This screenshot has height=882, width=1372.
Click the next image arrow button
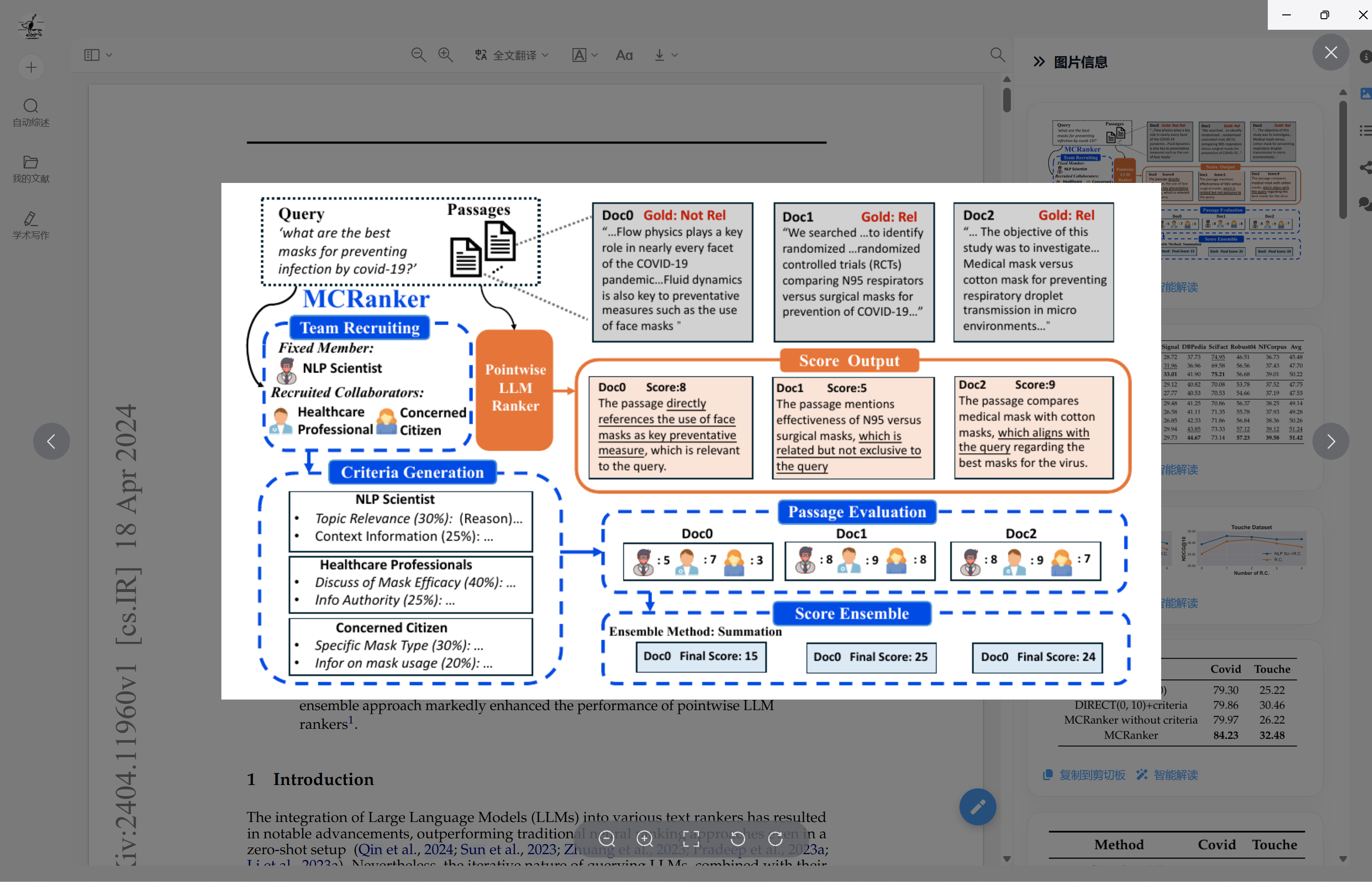point(1330,441)
